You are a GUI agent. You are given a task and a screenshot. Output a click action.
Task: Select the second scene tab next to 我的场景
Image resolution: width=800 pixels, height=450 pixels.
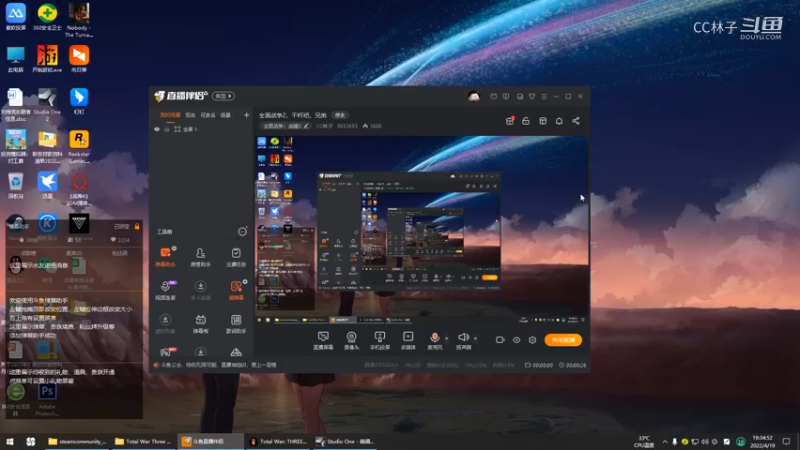click(x=190, y=115)
